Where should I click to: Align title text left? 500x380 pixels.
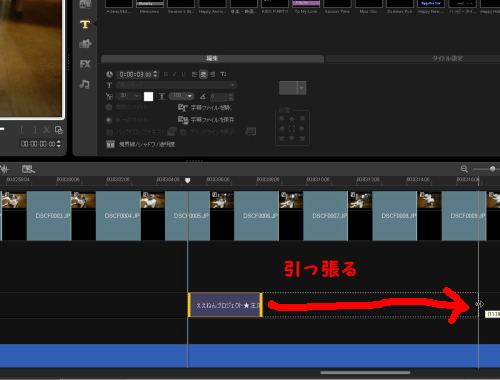(x=195, y=74)
